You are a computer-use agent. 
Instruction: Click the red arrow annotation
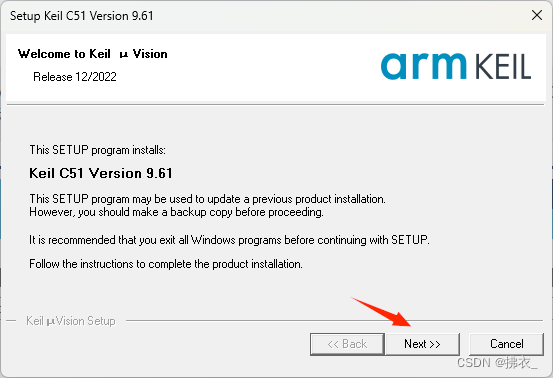[382, 312]
